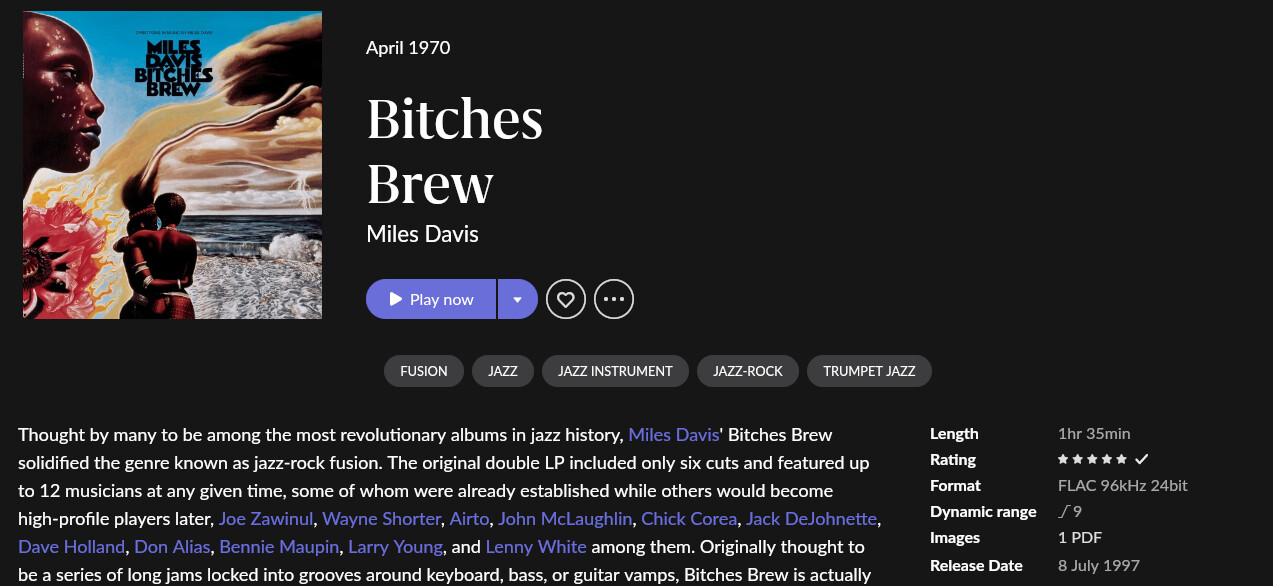Play the album with Play now
The width and height of the screenshot is (1273, 586).
tap(431, 299)
